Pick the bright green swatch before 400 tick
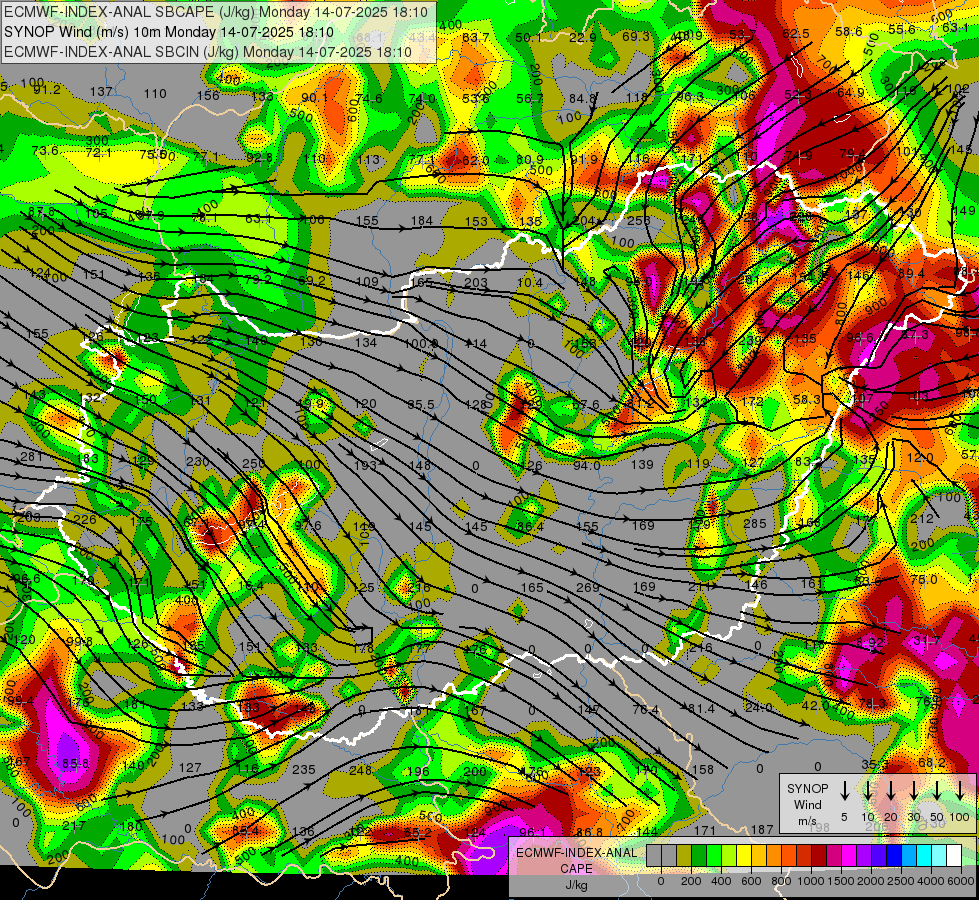 (x=714, y=856)
